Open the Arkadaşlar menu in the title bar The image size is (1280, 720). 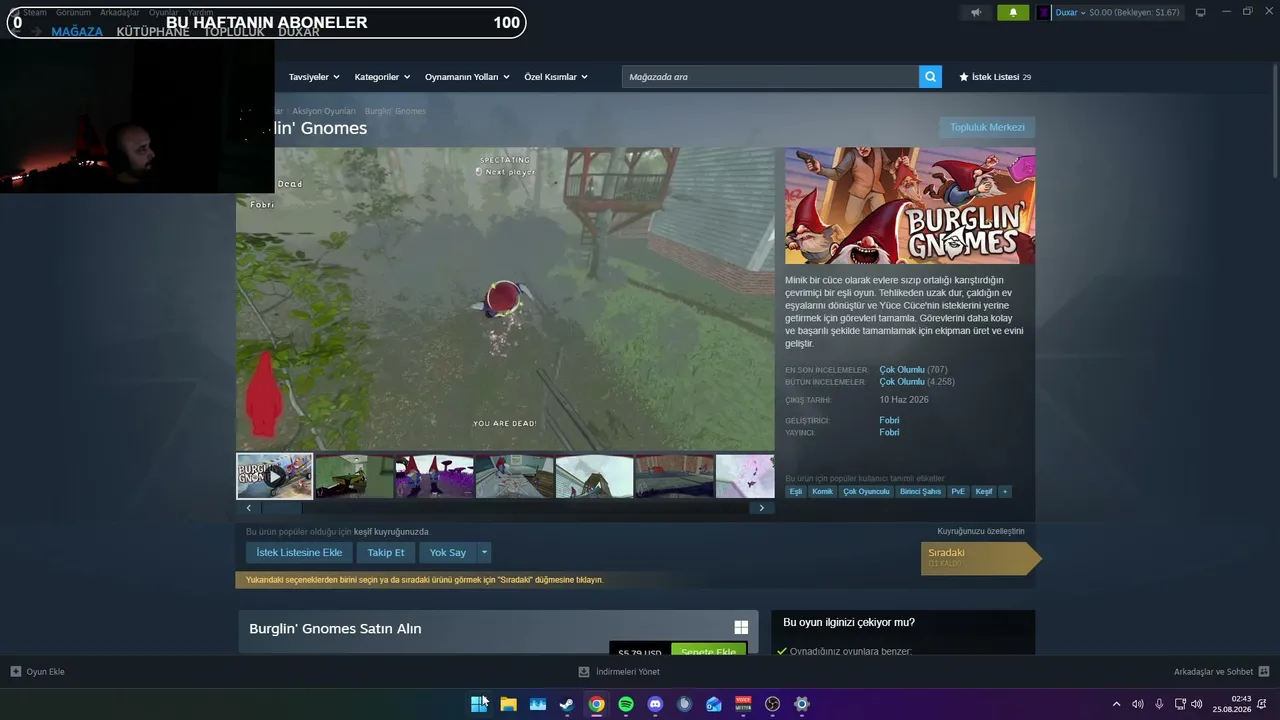120,13
